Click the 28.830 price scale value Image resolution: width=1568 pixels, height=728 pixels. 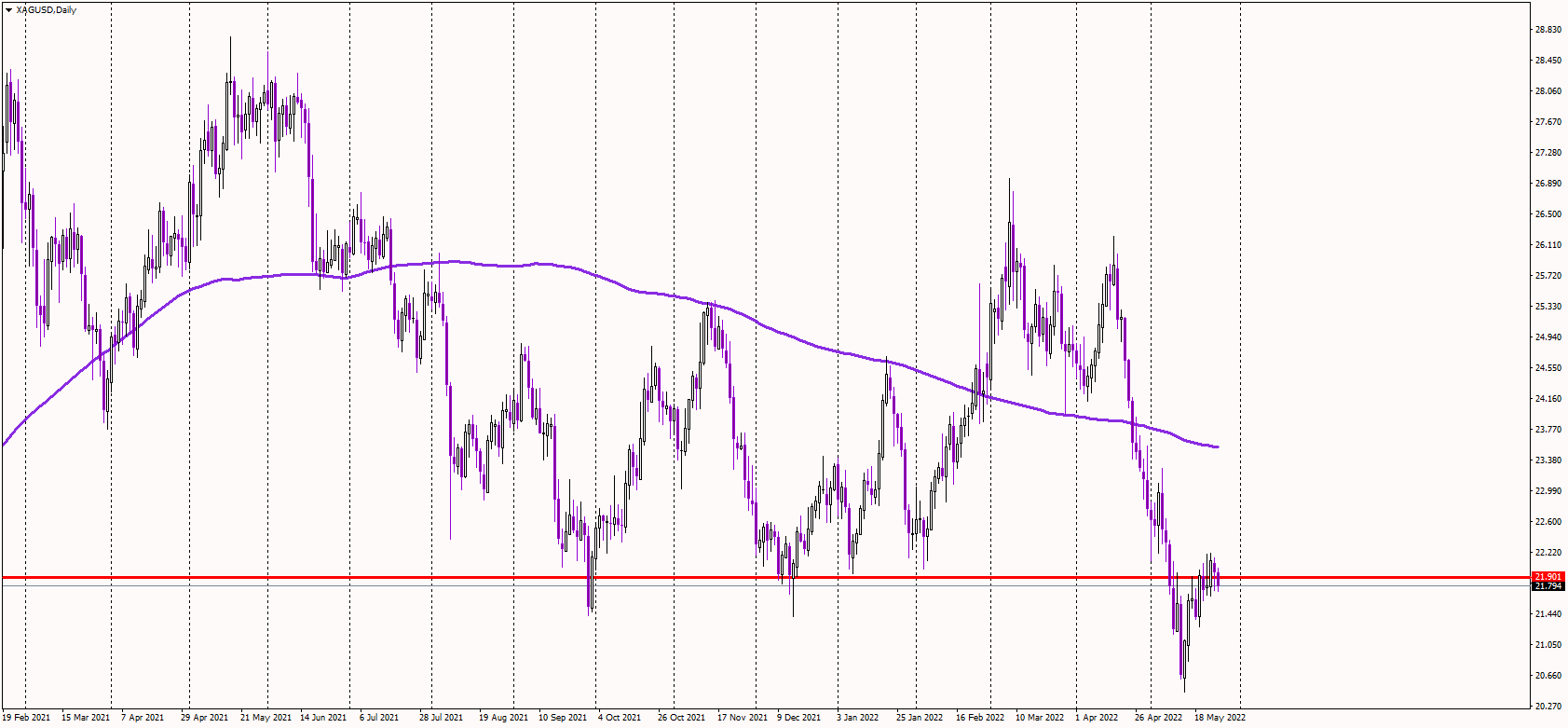coord(1548,30)
